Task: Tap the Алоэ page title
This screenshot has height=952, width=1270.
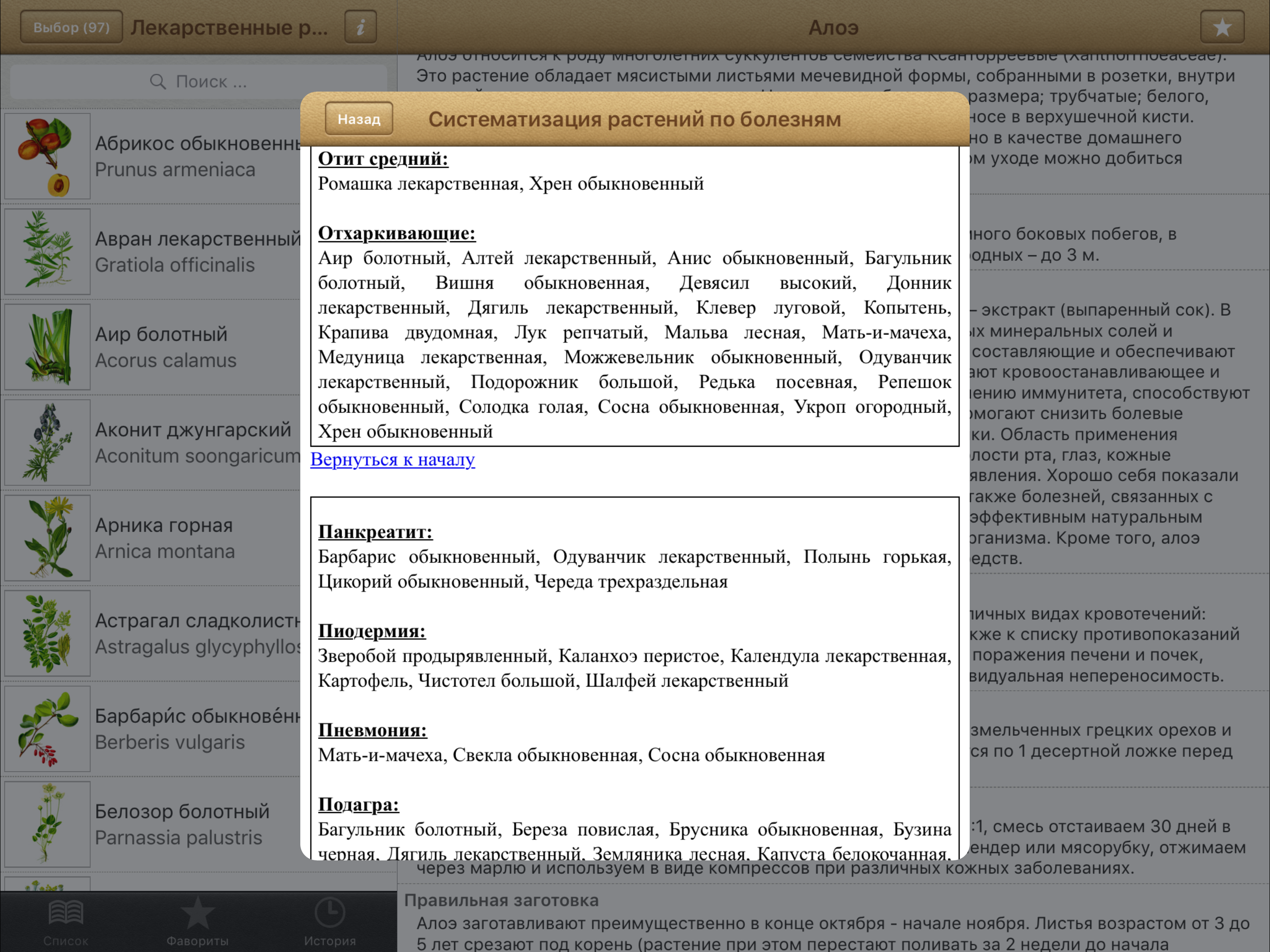Action: (833, 27)
